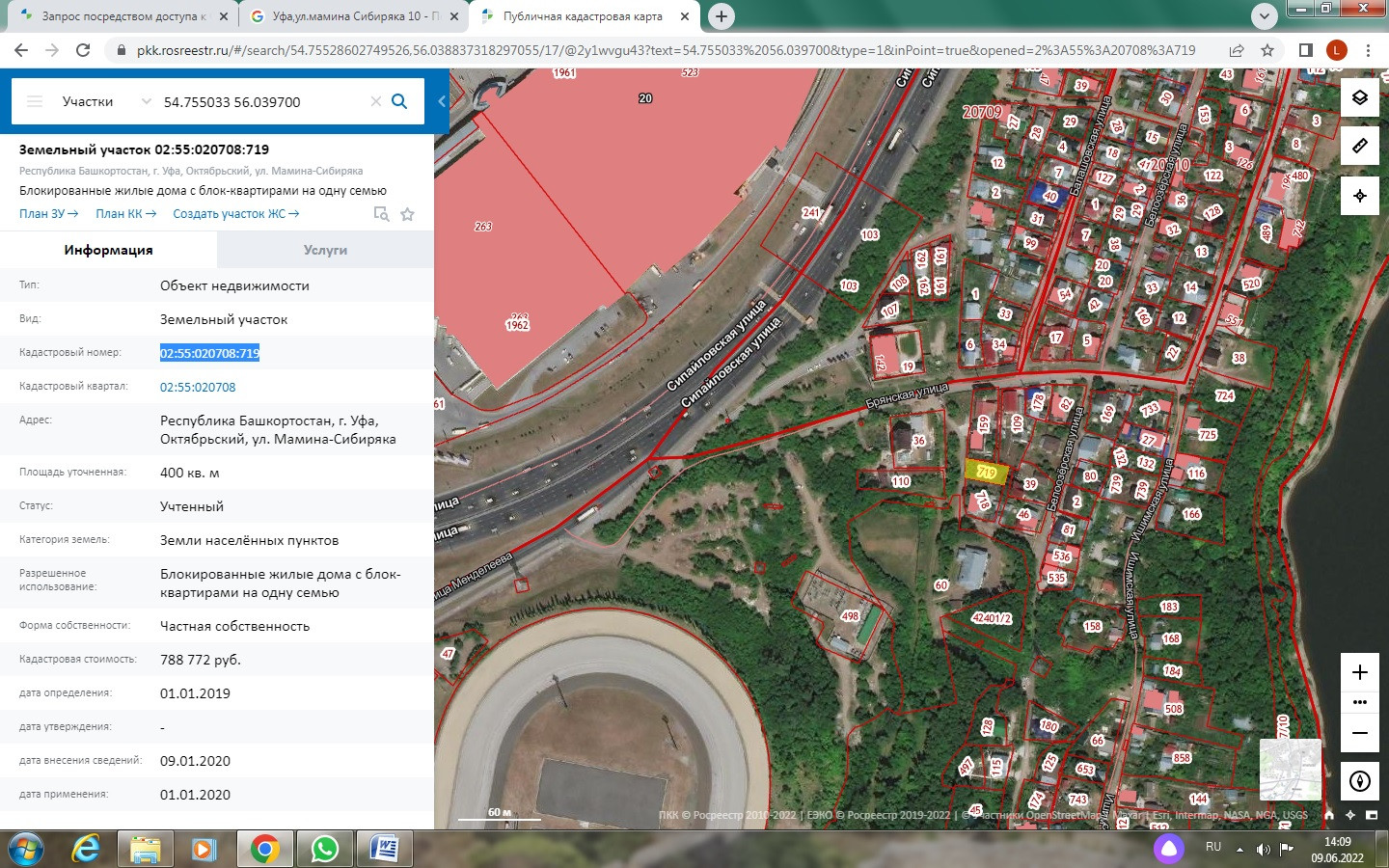Clear the search field text
The width and height of the screenshot is (1389, 868).
point(376,101)
